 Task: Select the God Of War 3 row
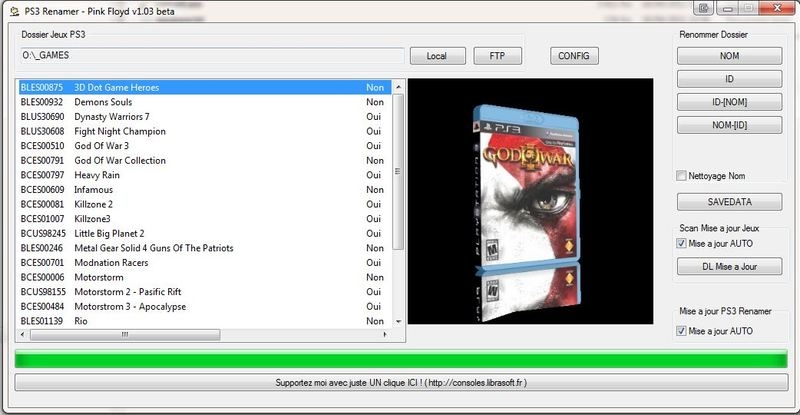point(205,145)
